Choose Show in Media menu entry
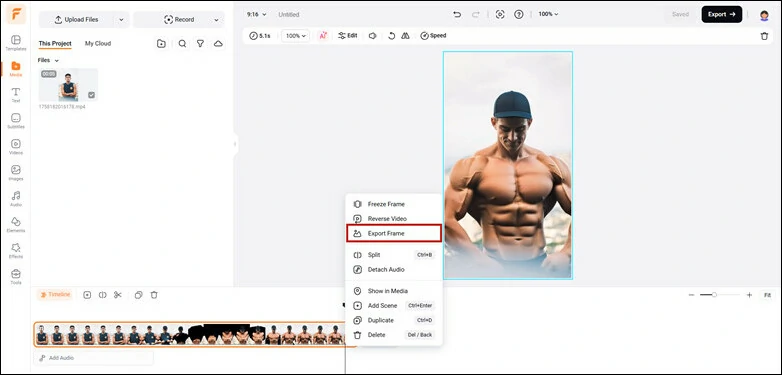The width and height of the screenshot is (782, 375). (x=393, y=291)
